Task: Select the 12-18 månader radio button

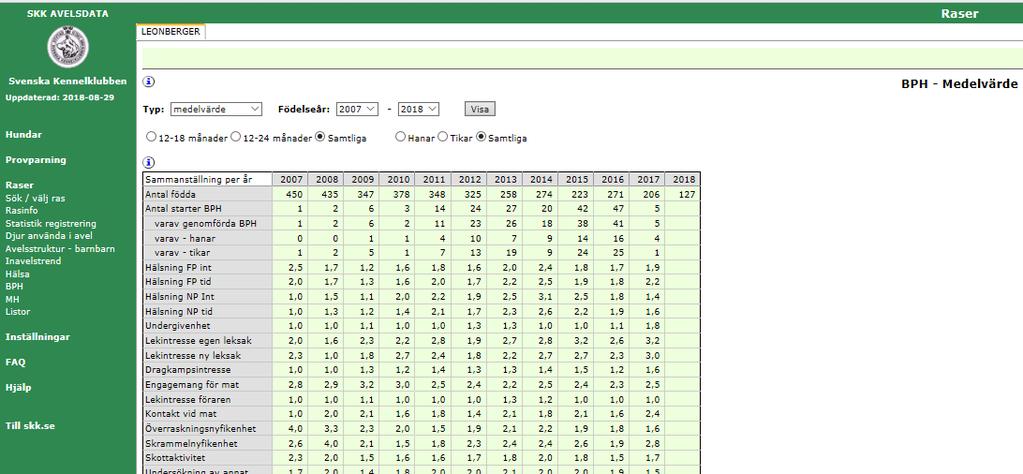Action: [x=151, y=138]
